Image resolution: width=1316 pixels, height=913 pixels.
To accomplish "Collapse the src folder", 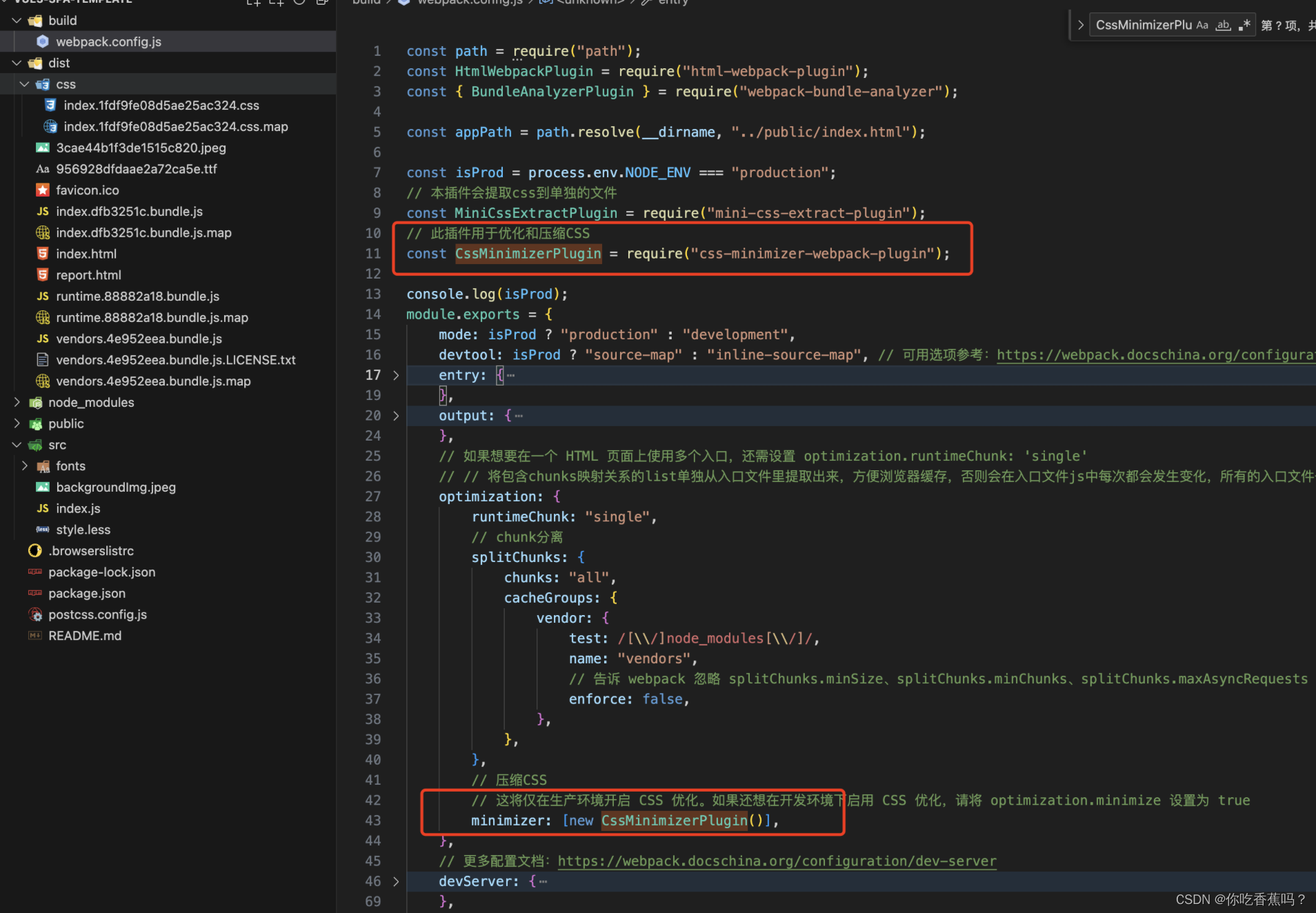I will pyautogui.click(x=17, y=445).
